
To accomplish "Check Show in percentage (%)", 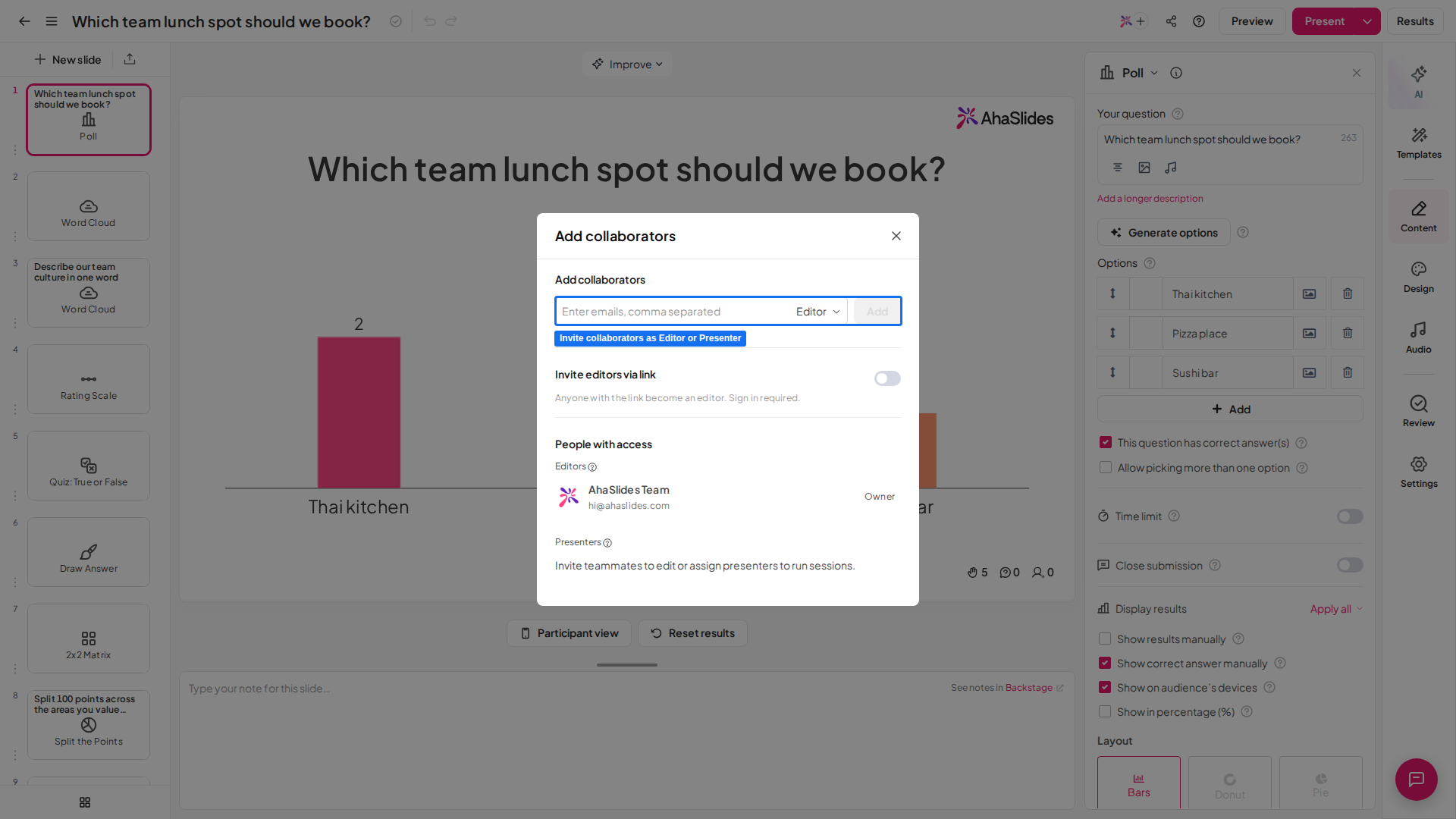I will pyautogui.click(x=1105, y=711).
